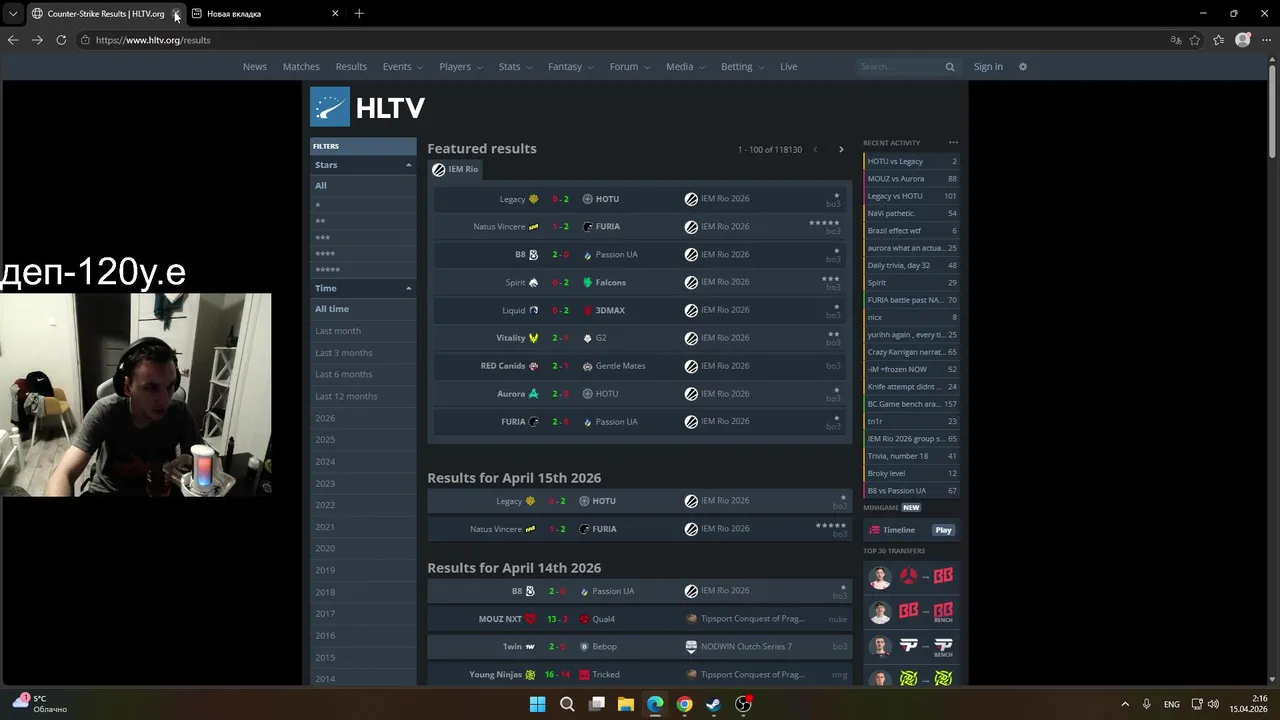Image resolution: width=1280 pixels, height=720 pixels.
Task: Select All stars filter
Action: pyautogui.click(x=363, y=185)
